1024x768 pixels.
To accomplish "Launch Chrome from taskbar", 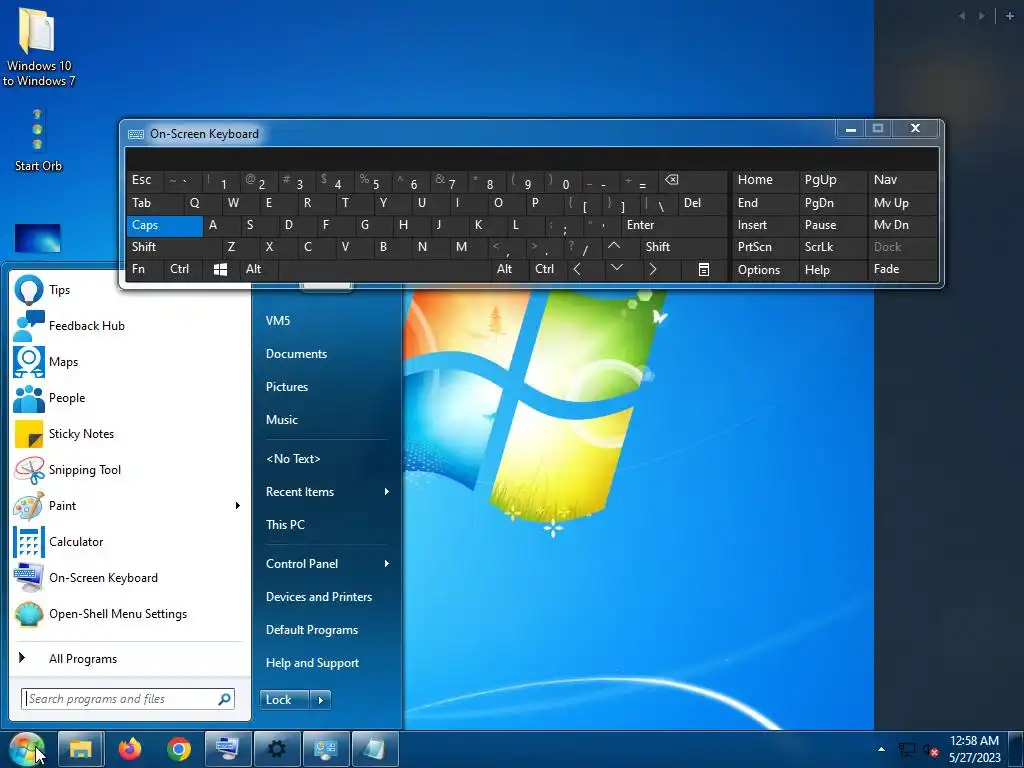I will [x=179, y=748].
